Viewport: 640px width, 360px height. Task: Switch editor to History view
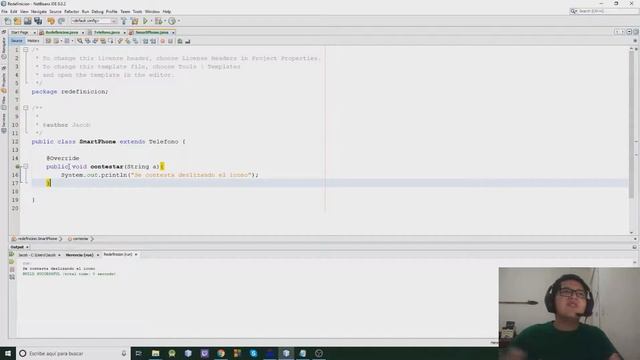pos(33,41)
